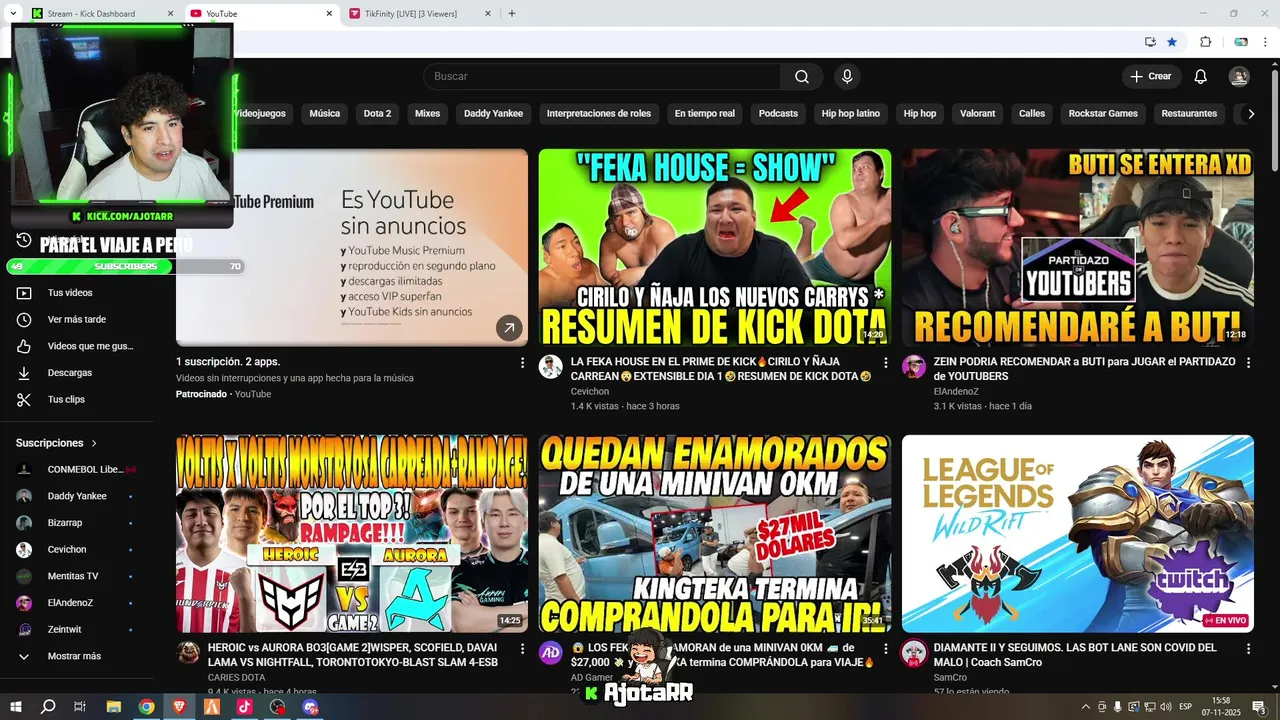Start voice search with microphone icon

(847, 77)
